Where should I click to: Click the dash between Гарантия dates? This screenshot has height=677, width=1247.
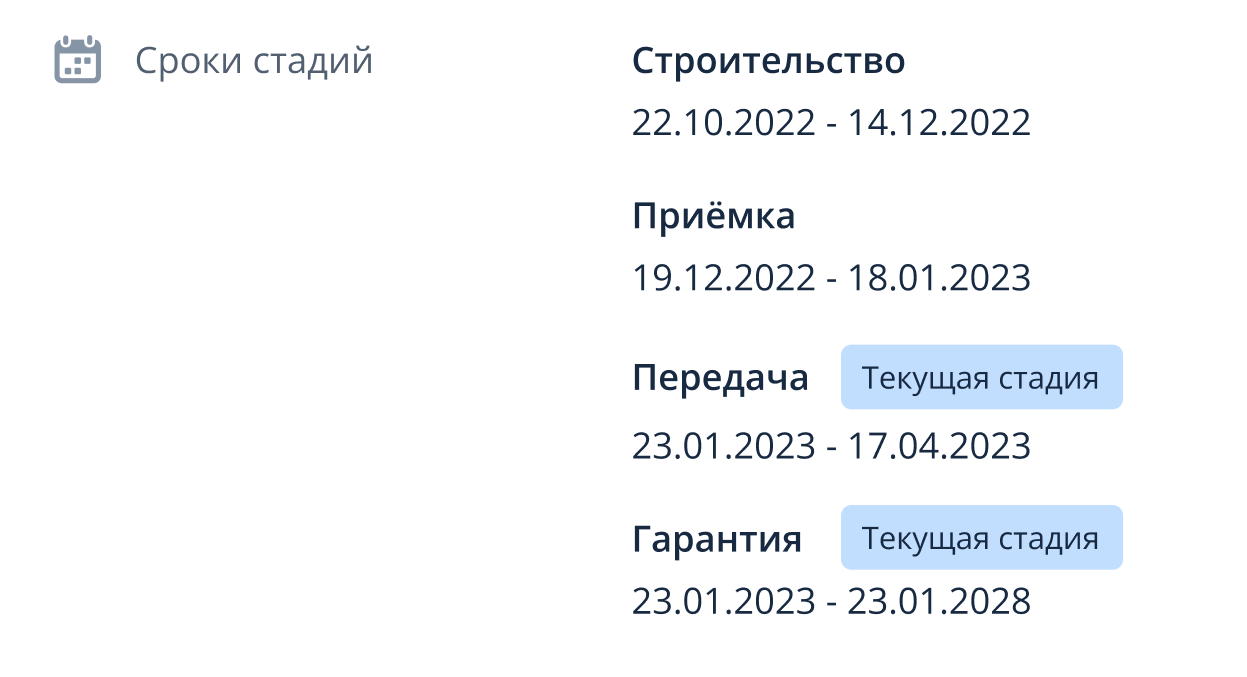pyautogui.click(x=832, y=603)
